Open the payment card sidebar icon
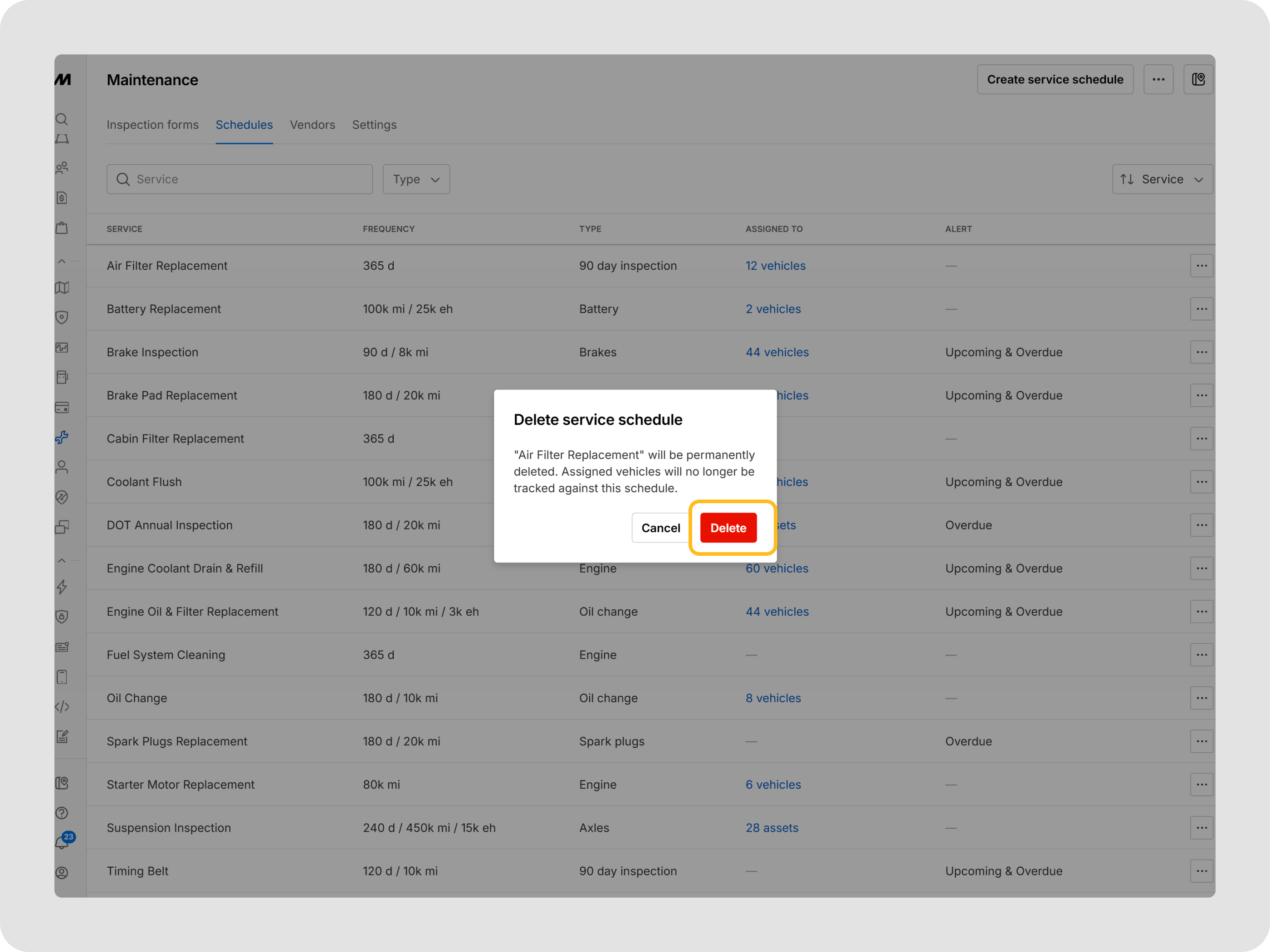Screen dimensions: 1270x952 [62, 408]
